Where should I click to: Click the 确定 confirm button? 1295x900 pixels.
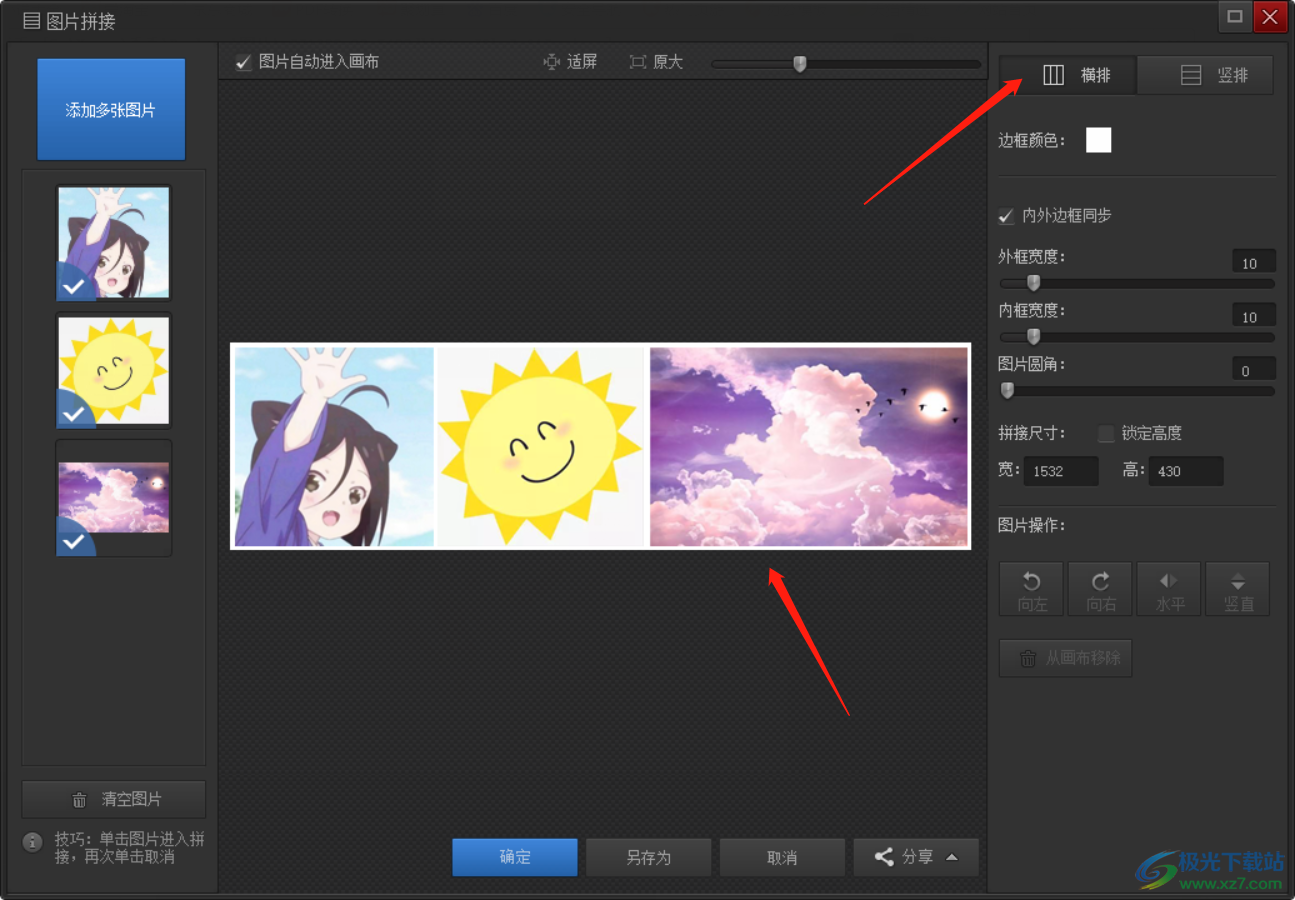click(x=515, y=858)
